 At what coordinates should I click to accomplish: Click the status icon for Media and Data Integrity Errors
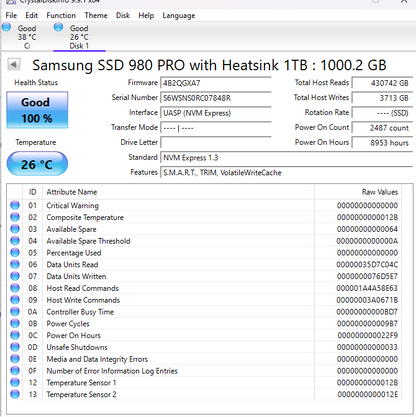point(15,359)
